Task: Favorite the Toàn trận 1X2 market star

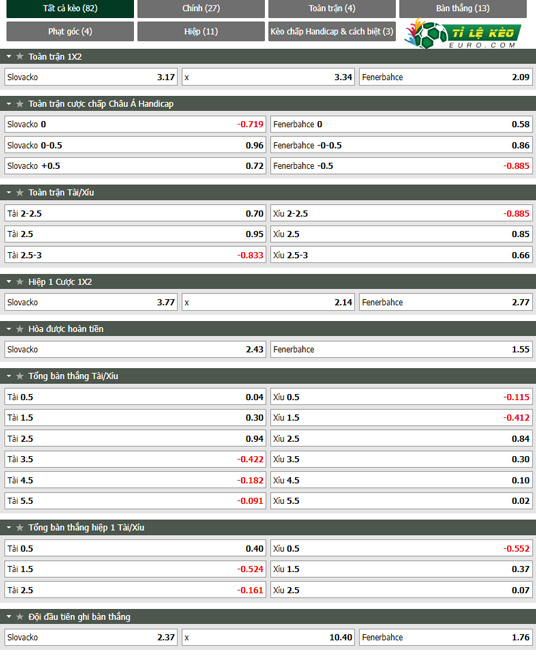Action: click(20, 56)
